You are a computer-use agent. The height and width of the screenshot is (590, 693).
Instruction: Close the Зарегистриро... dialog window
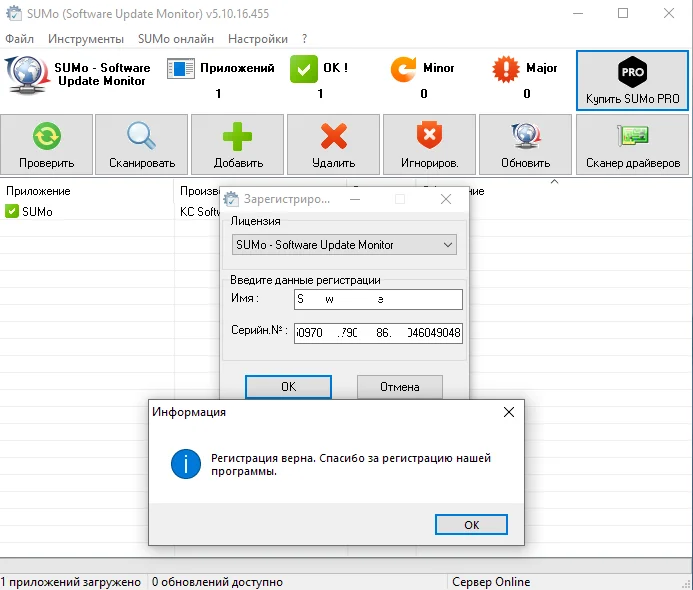click(446, 199)
